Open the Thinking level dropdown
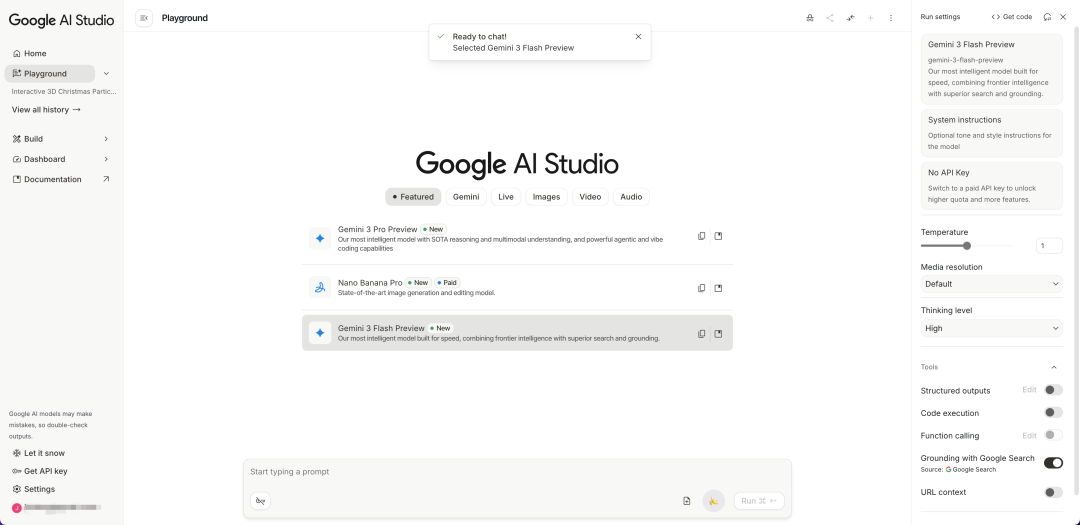The image size is (1080, 525). click(991, 328)
